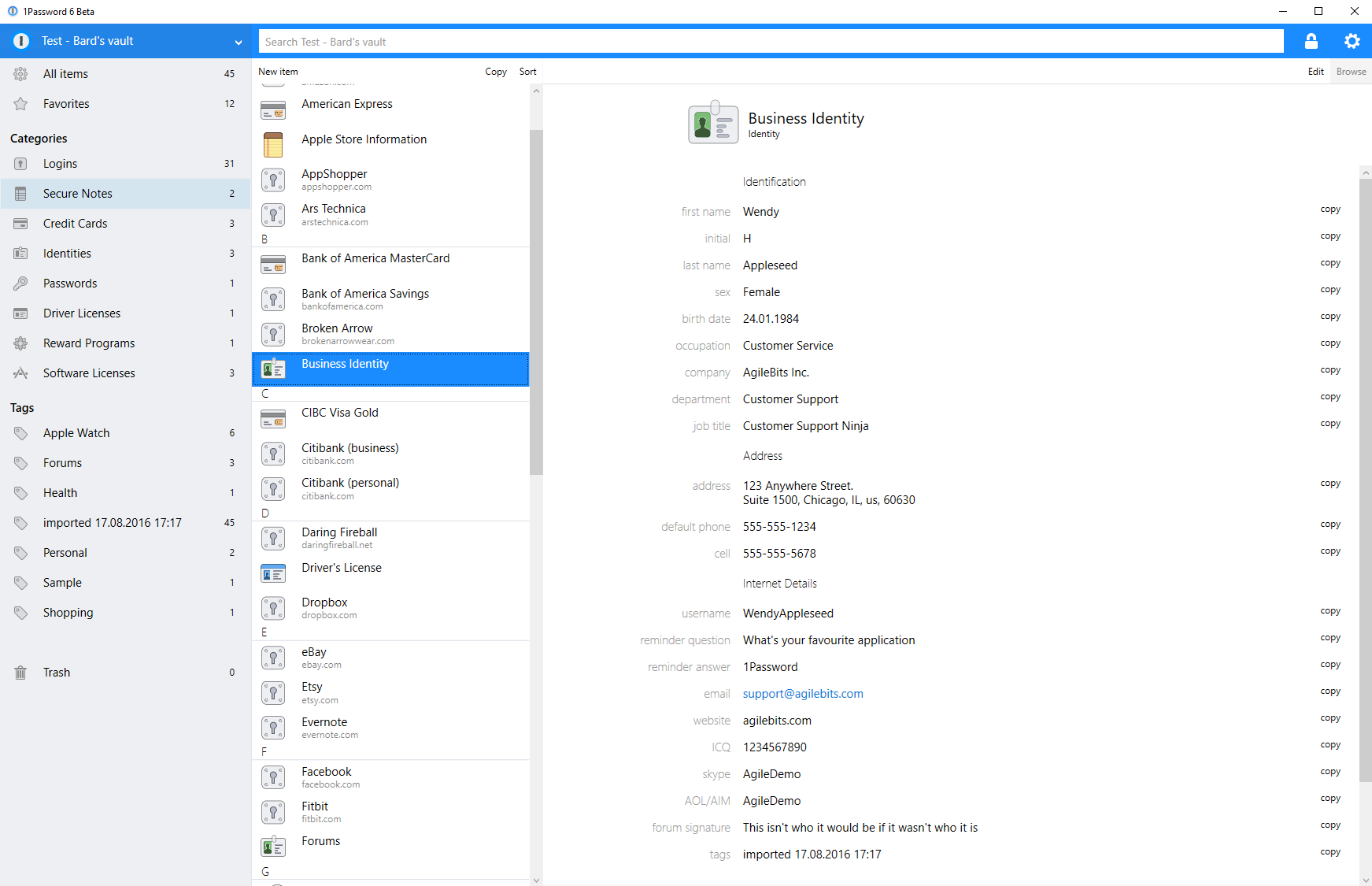The image size is (1372, 886).
Task: Select Dropbox login key icon
Action: [x=273, y=608]
